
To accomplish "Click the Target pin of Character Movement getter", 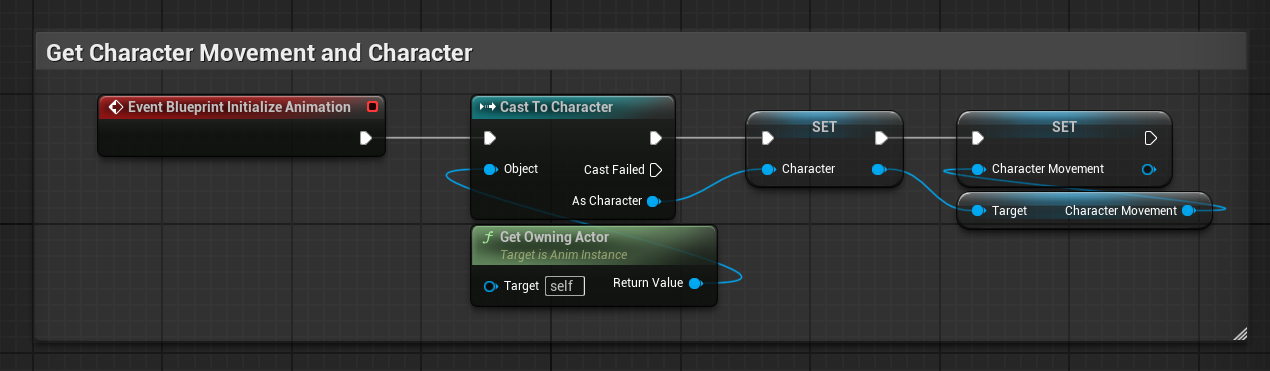I will click(x=978, y=211).
